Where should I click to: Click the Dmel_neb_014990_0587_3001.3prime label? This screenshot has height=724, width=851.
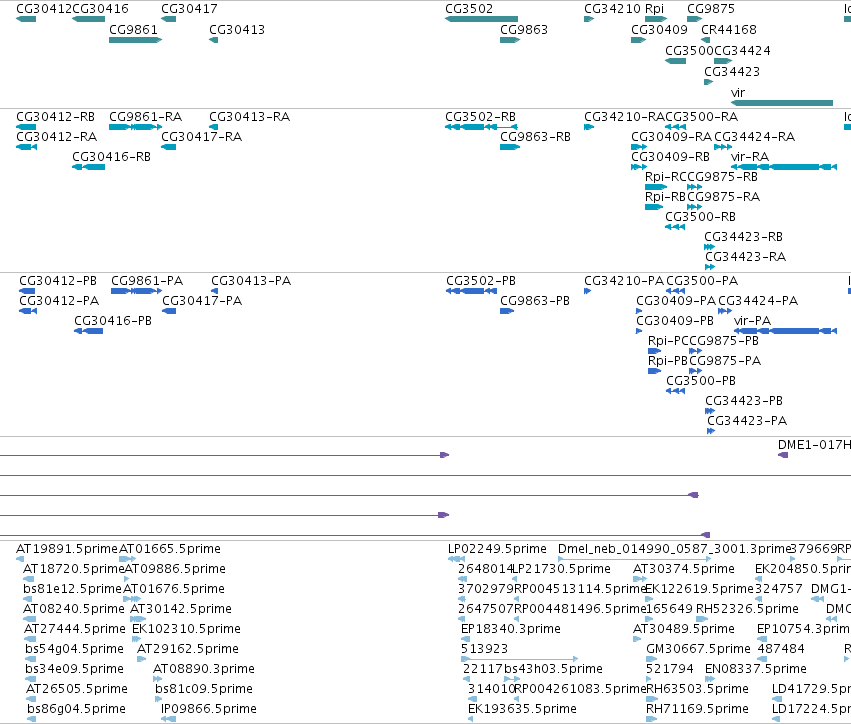pos(675,549)
